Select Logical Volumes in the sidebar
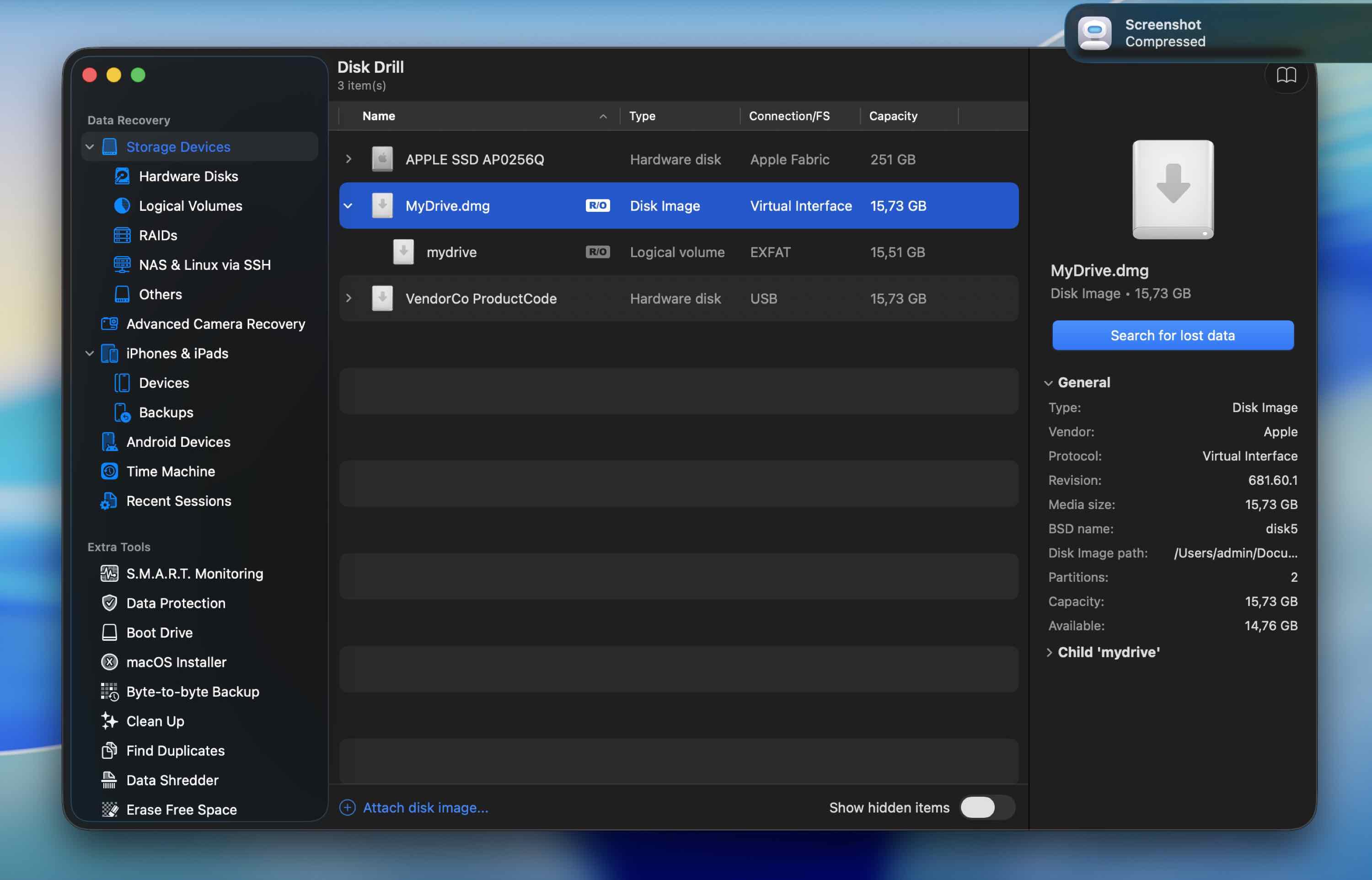1372x880 pixels. [190, 206]
